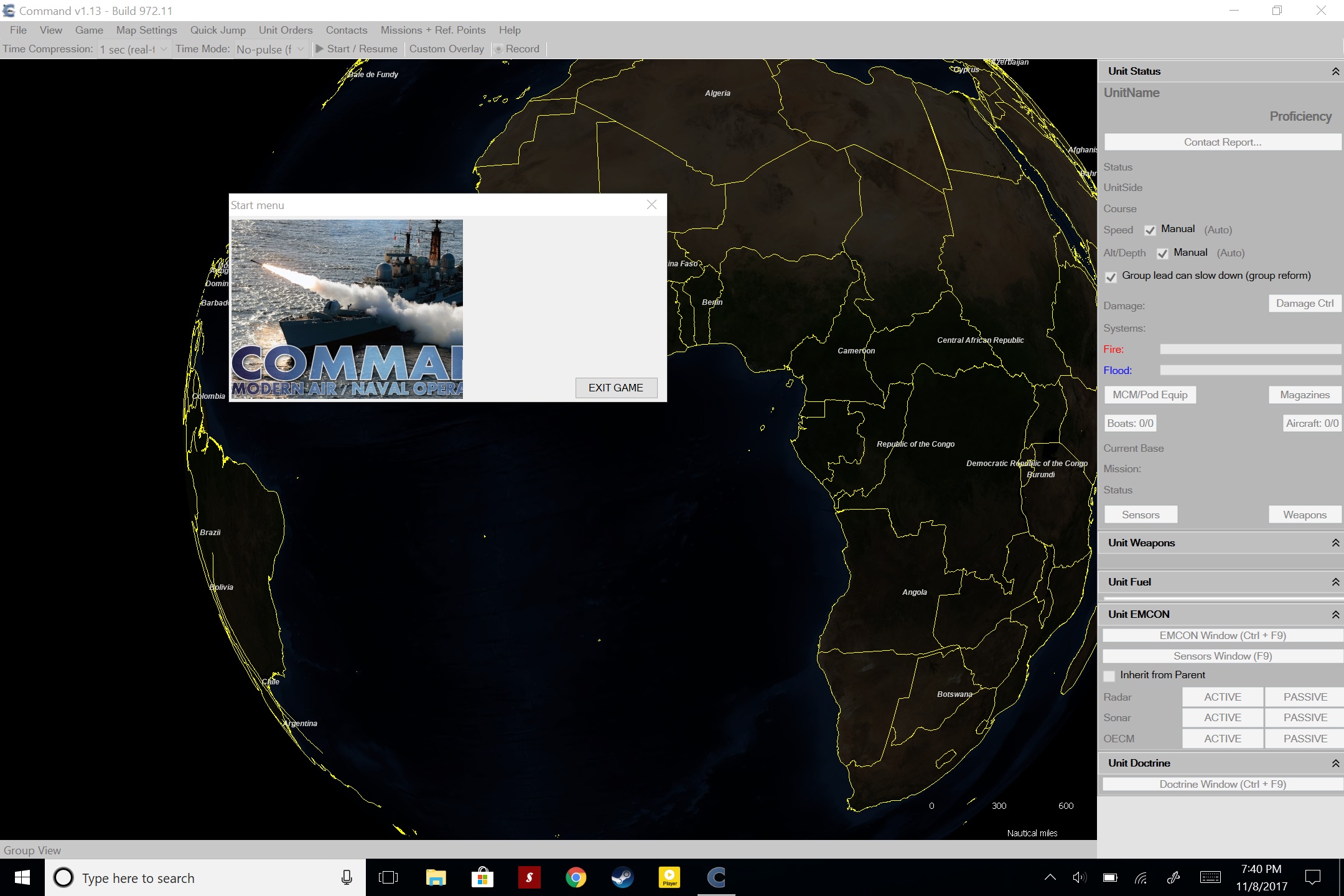Click the Wi-Fi icon in the system tray
This screenshot has width=1344, height=896.
click(1142, 878)
